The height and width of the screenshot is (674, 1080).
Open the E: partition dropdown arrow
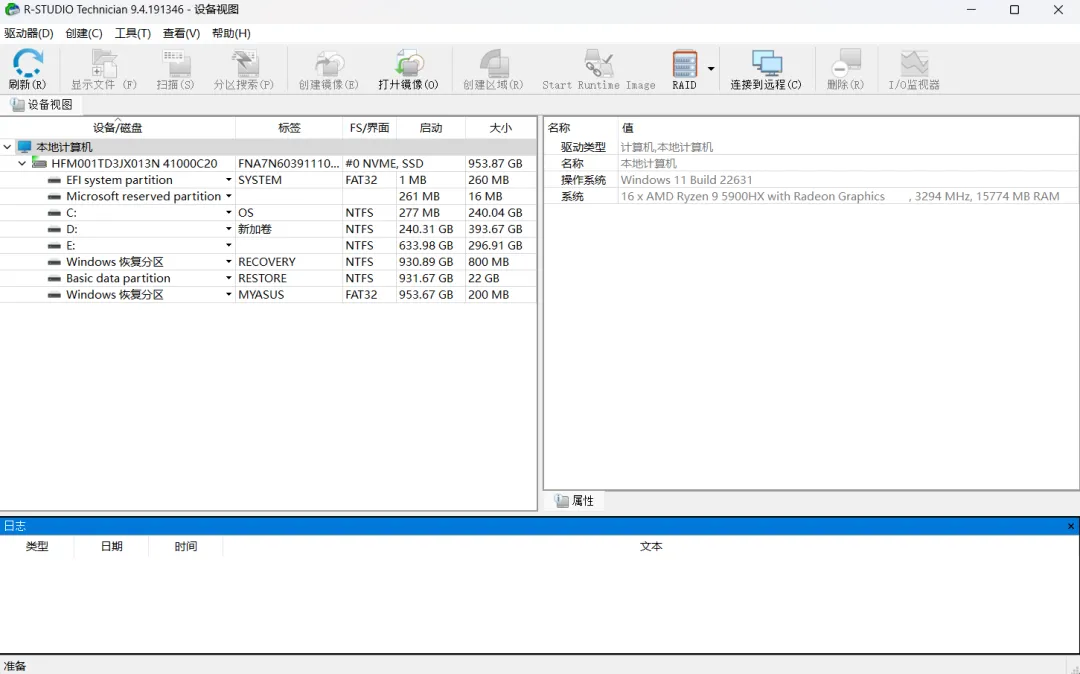(x=228, y=246)
